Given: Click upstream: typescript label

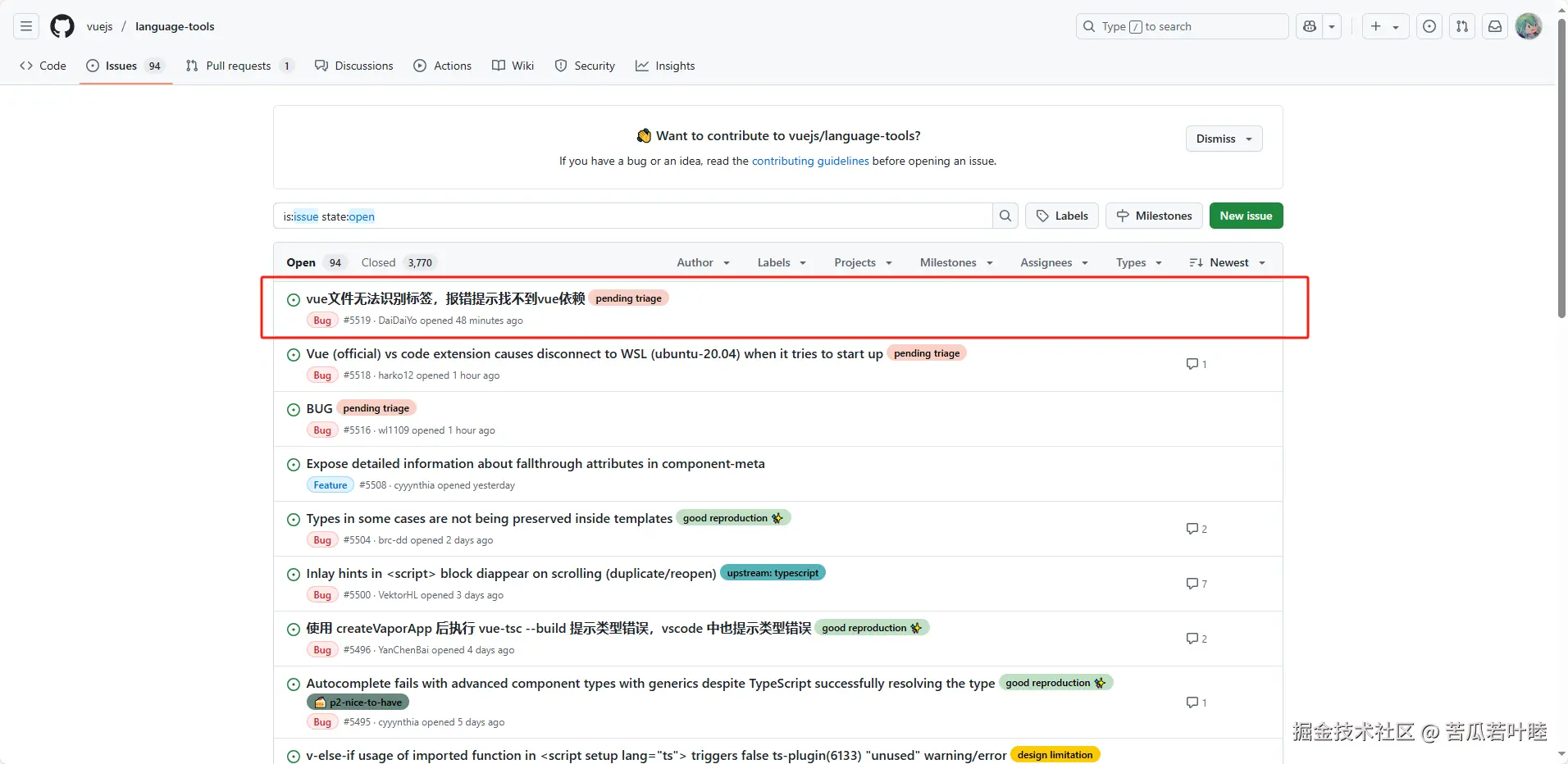Looking at the screenshot, I should pos(773,573).
